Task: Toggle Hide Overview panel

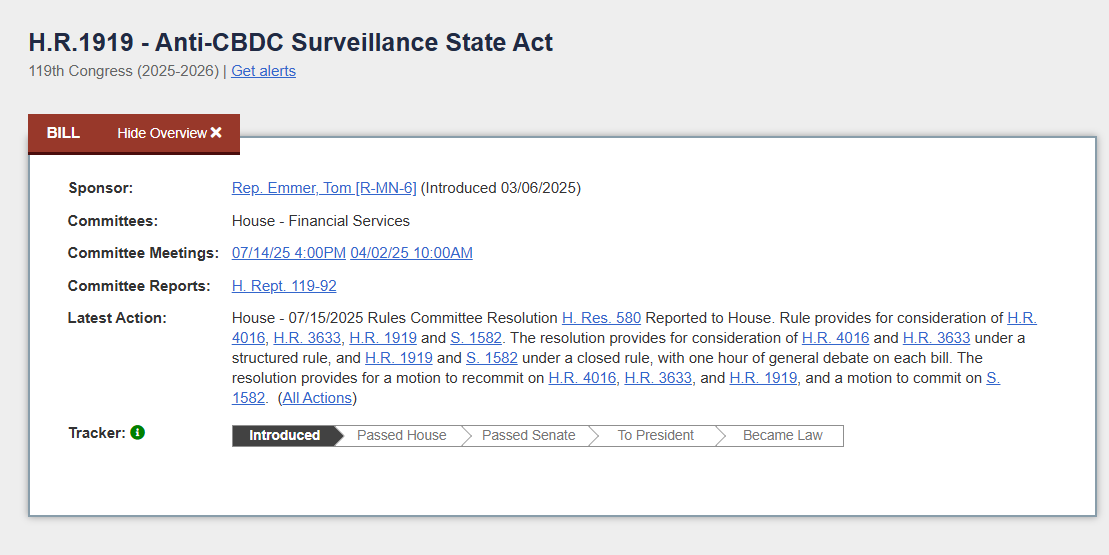Action: tap(170, 133)
